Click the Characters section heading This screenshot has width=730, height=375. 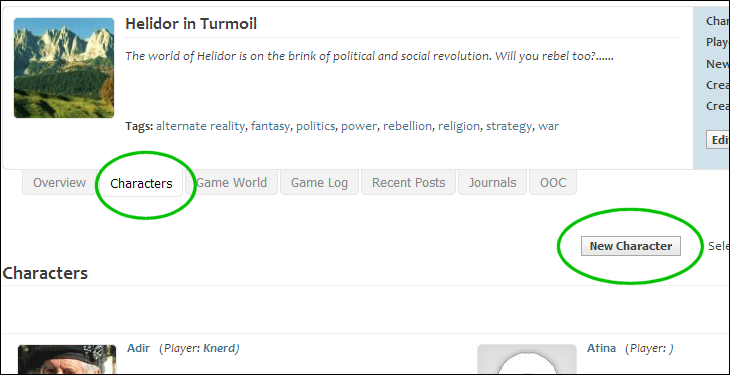[x=45, y=273]
